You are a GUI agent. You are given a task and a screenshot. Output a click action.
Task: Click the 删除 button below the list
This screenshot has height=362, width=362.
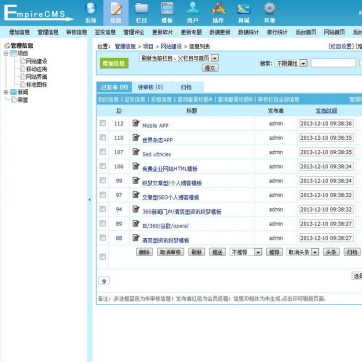click(144, 252)
